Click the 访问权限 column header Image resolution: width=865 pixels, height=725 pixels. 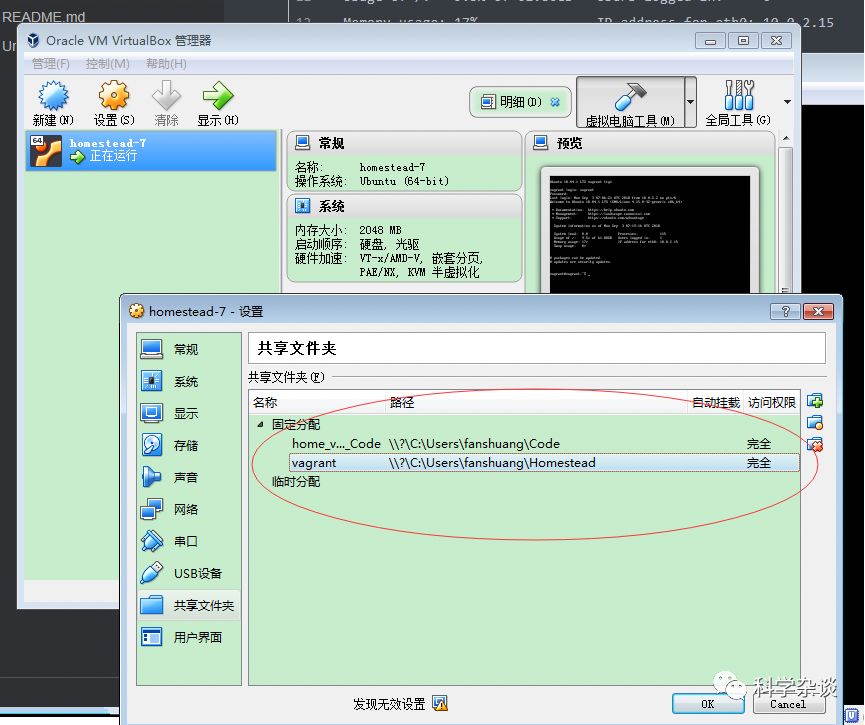click(x=772, y=403)
